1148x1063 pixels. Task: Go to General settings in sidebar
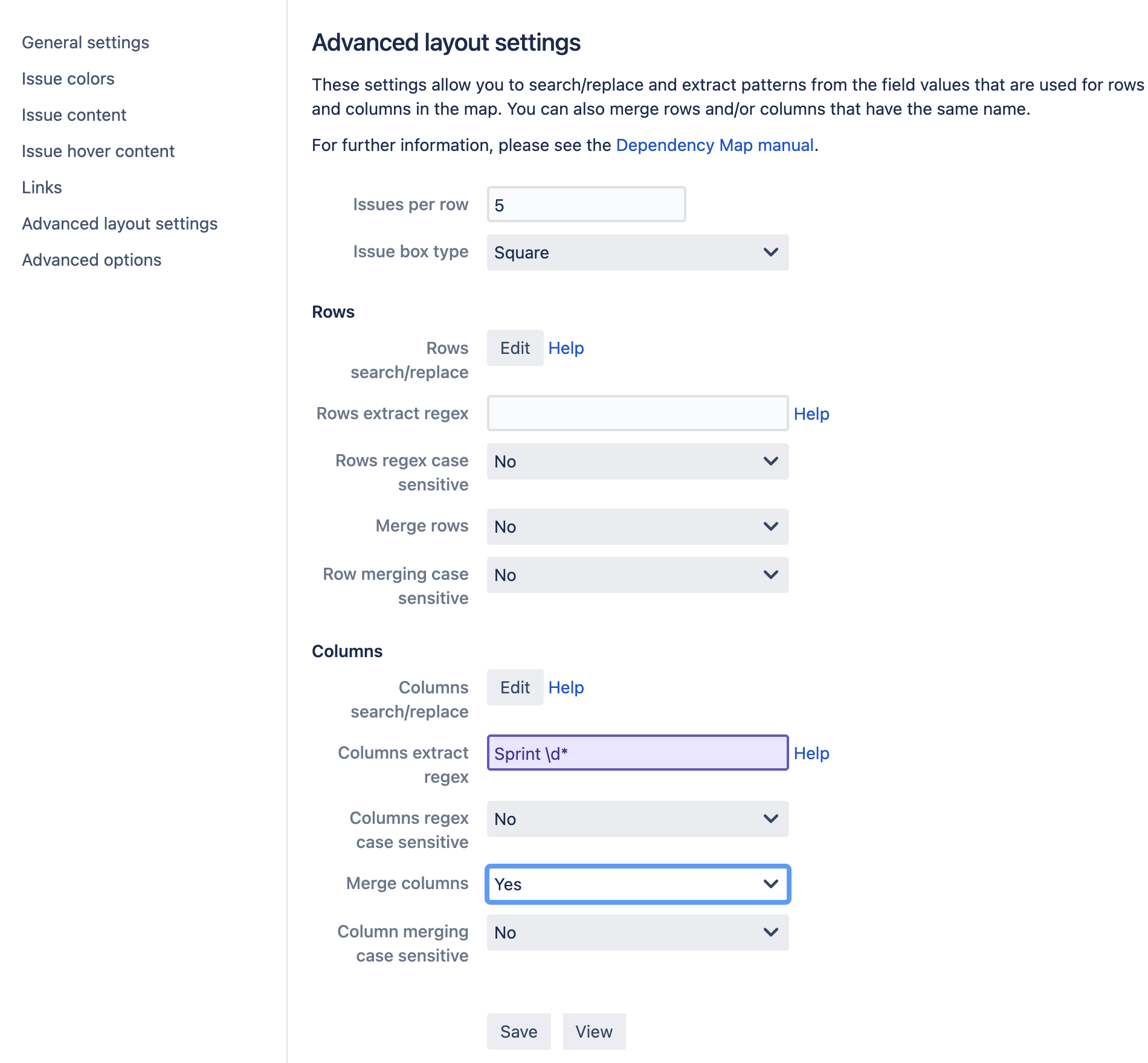[x=85, y=42]
